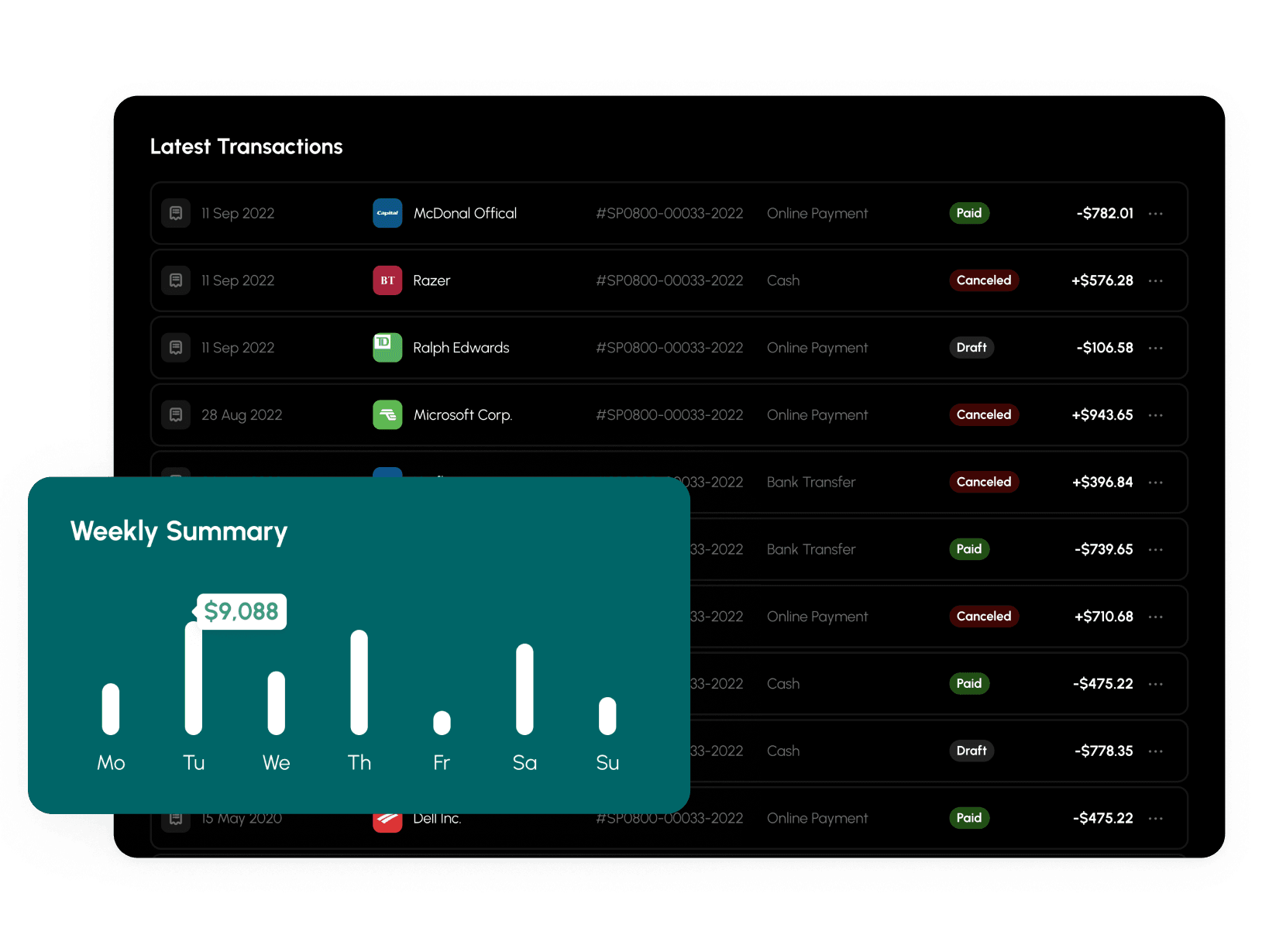Click the invoice number on the Ralph Edwards row
The height and width of the screenshot is (952, 1269).
click(669, 348)
